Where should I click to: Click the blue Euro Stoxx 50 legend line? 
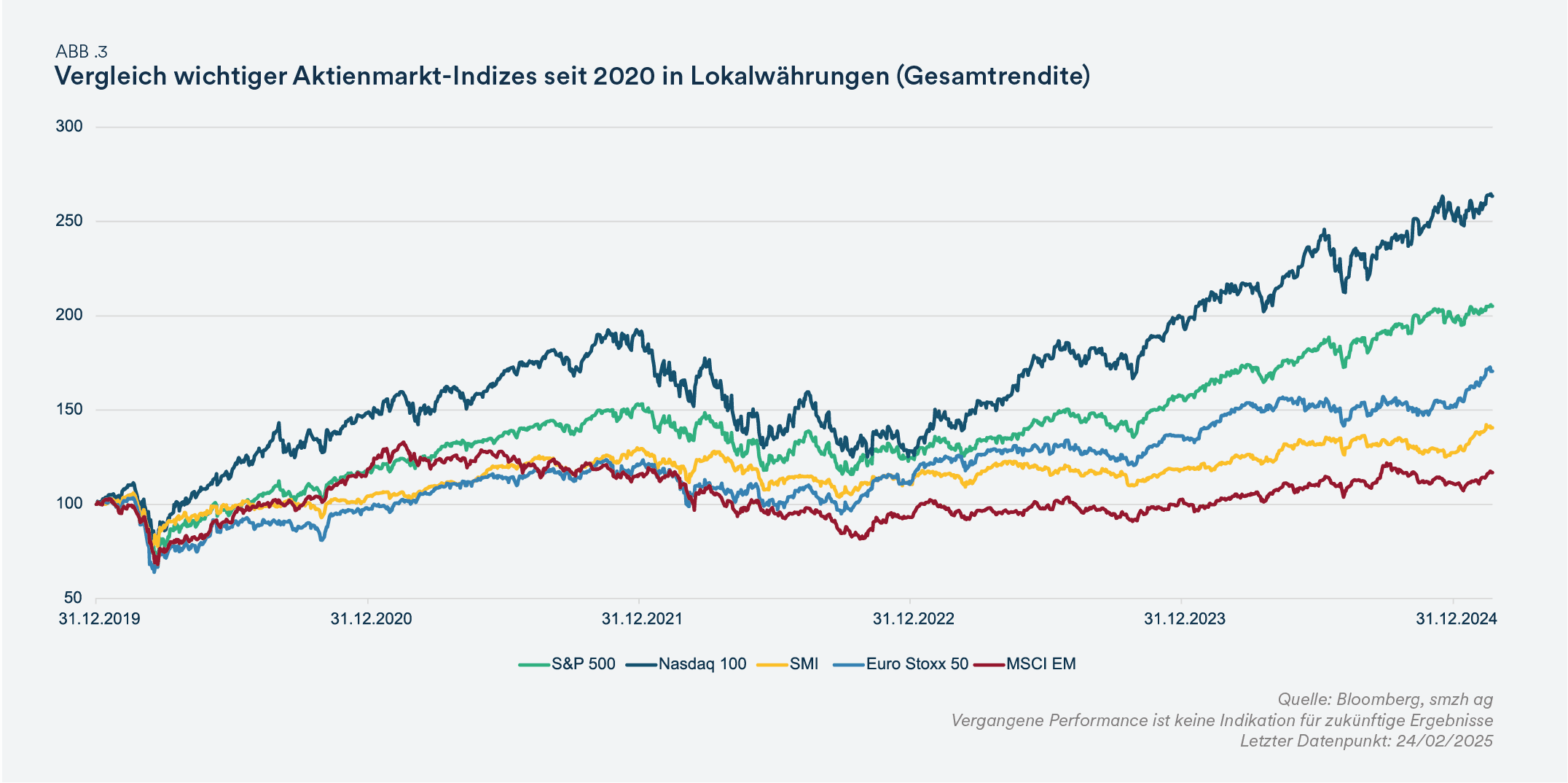click(849, 665)
